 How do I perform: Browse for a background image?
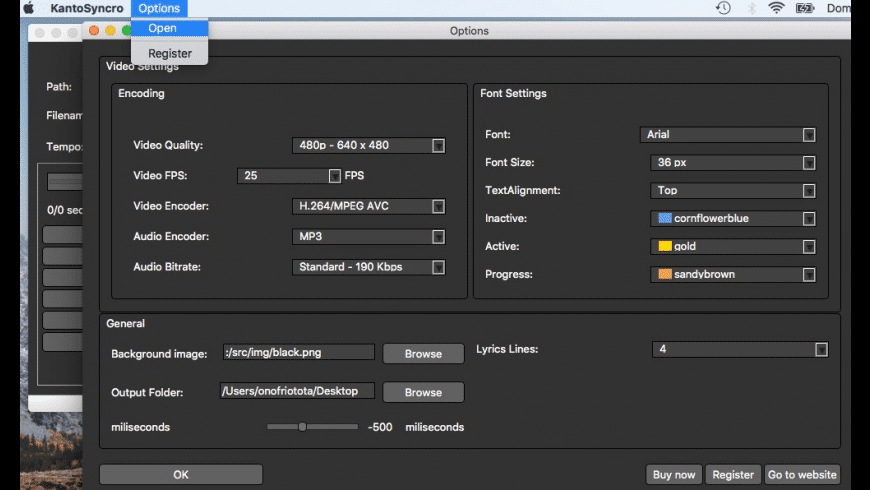(423, 353)
